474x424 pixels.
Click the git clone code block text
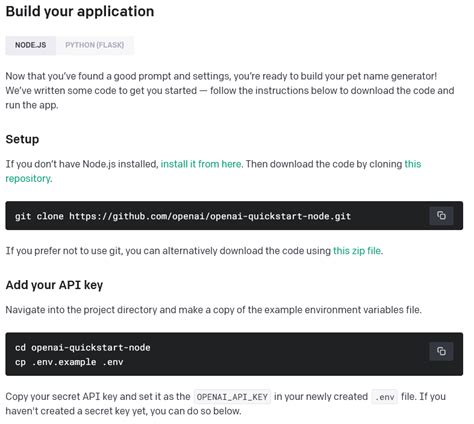(183, 216)
